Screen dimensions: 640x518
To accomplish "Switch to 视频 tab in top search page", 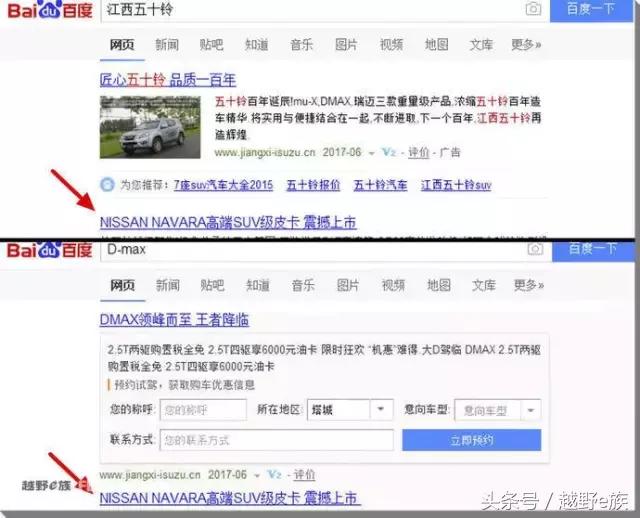I will [391, 44].
